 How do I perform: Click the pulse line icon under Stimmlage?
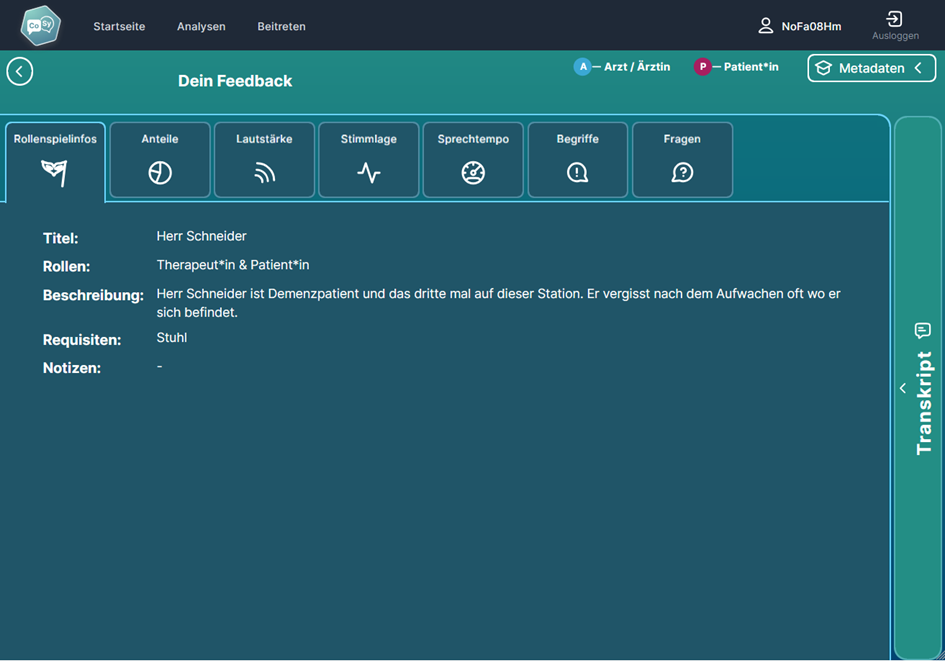(x=369, y=172)
